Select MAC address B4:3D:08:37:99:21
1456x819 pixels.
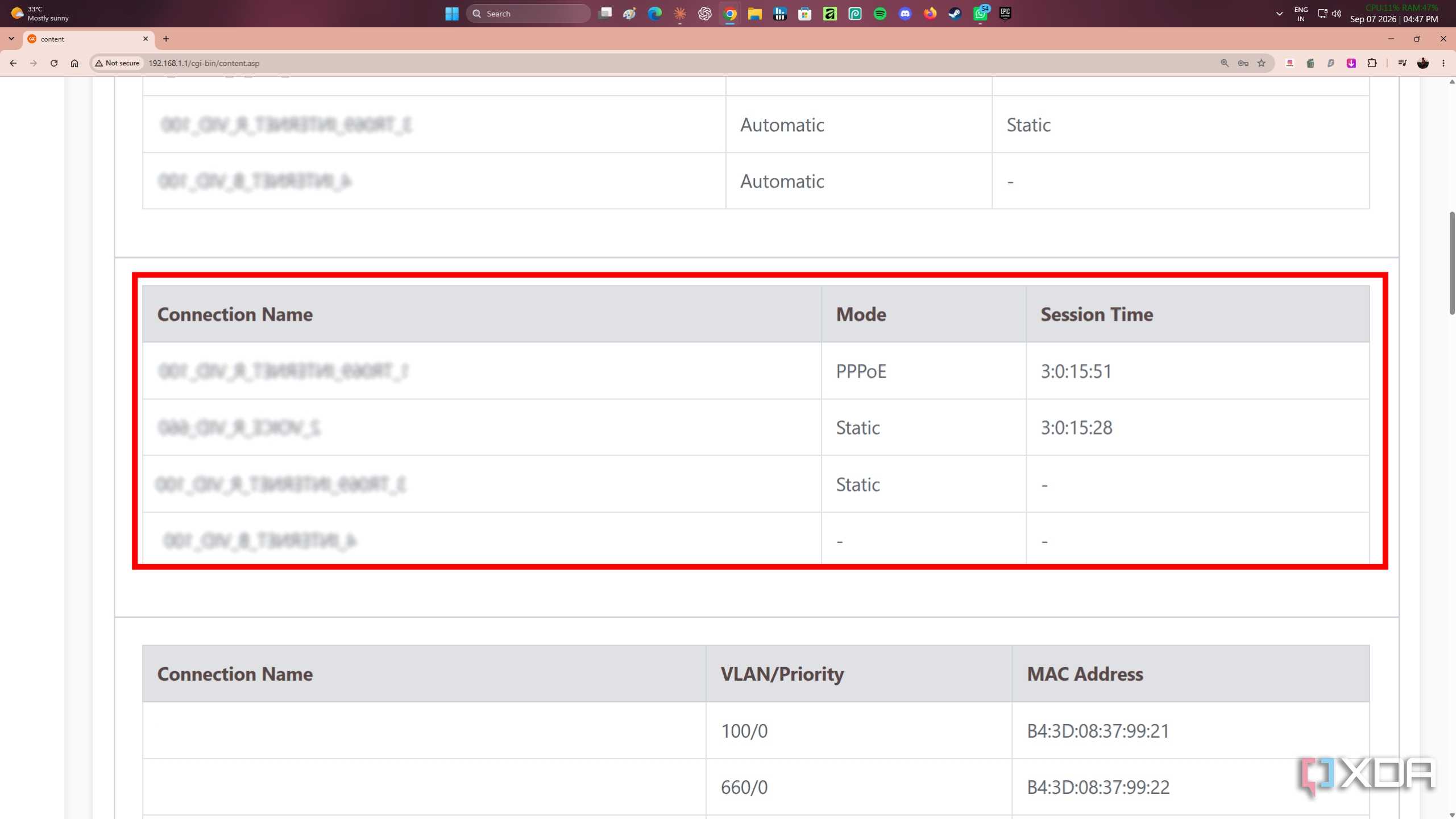[x=1098, y=730]
